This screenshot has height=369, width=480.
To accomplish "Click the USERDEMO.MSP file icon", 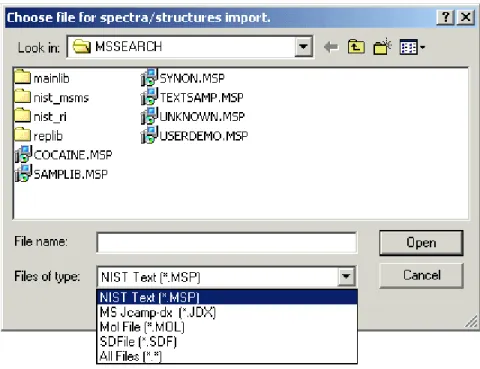I will pyautogui.click(x=149, y=135).
